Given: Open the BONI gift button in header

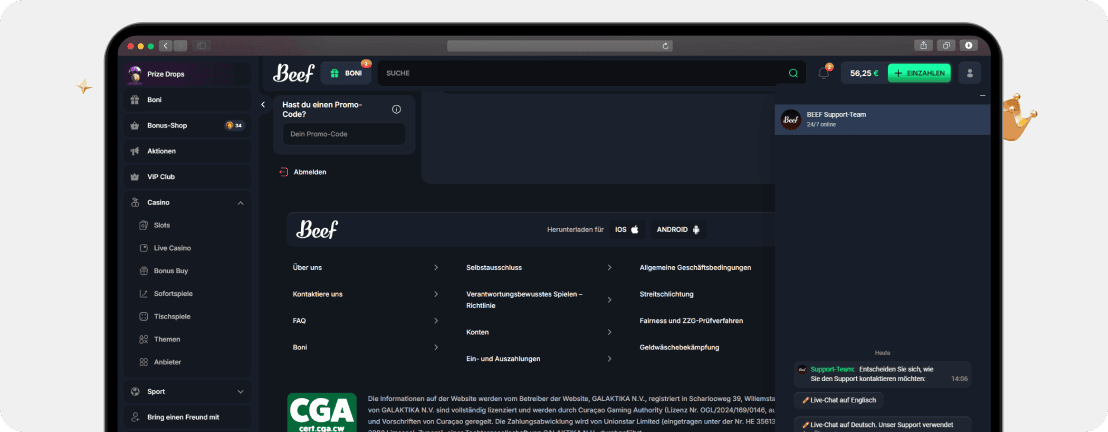Looking at the screenshot, I should pyautogui.click(x=346, y=73).
